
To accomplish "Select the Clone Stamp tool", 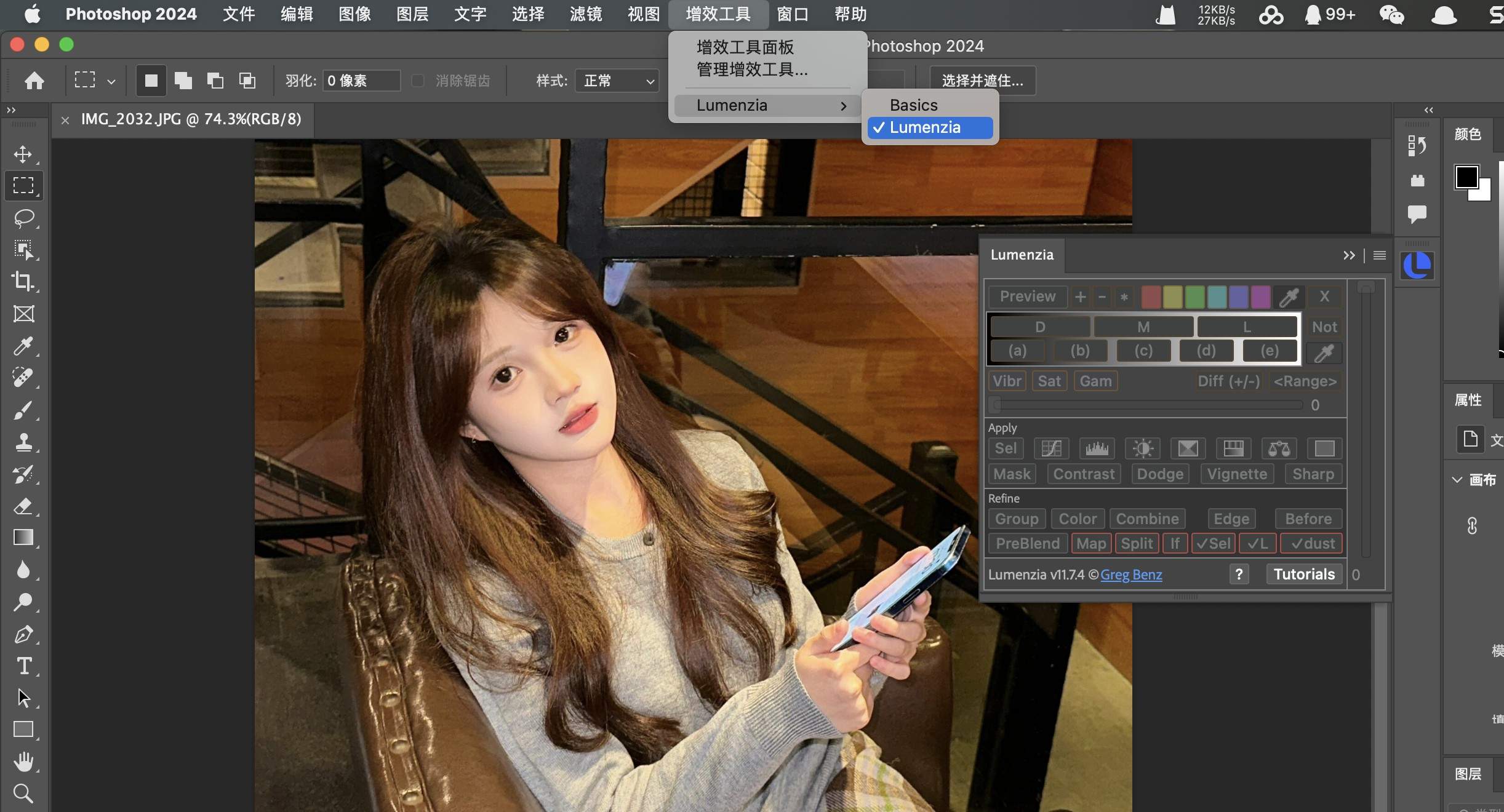I will point(25,442).
